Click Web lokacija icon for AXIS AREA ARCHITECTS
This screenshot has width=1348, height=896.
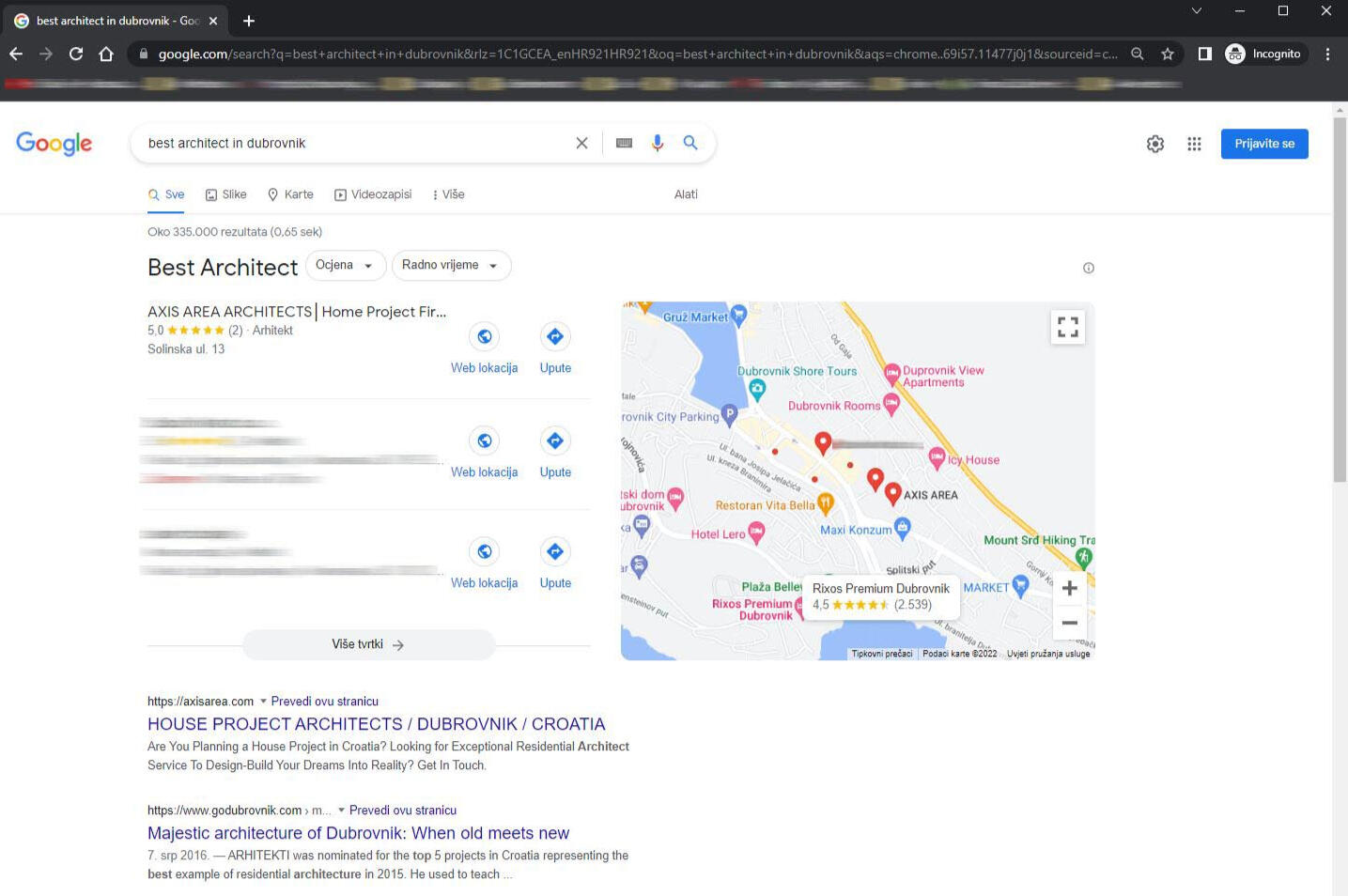point(484,336)
